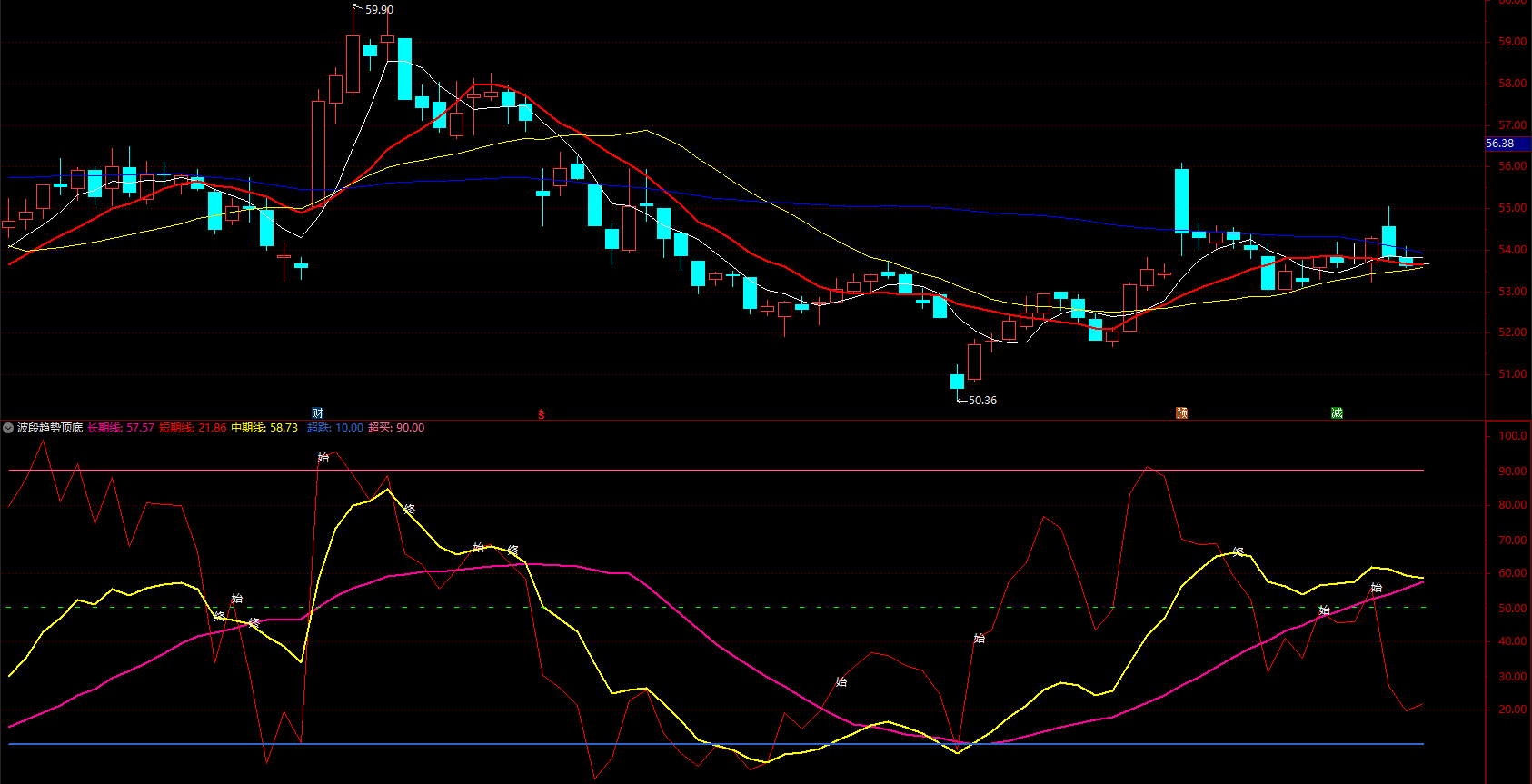Click the 超跌: 10.00 legend value
The image size is (1532, 784).
click(x=335, y=428)
